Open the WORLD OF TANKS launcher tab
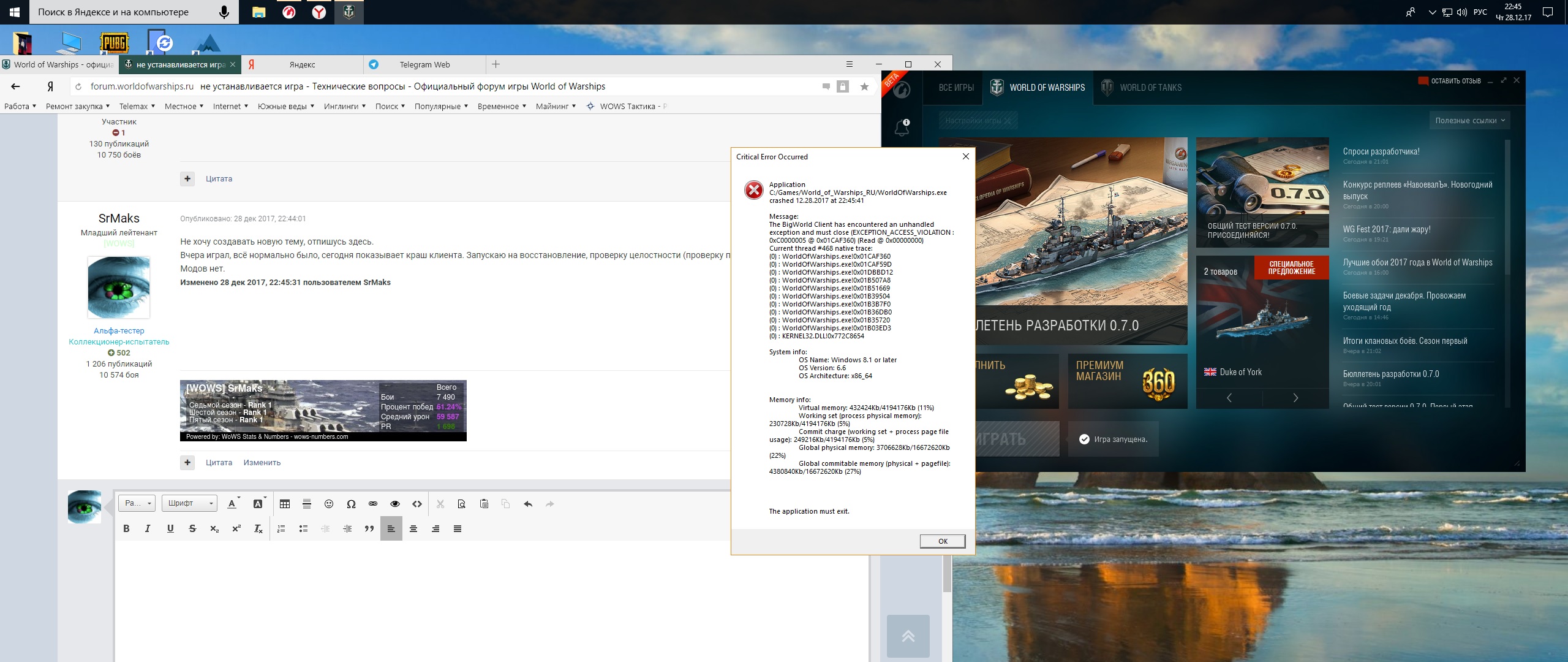 [x=1142, y=88]
